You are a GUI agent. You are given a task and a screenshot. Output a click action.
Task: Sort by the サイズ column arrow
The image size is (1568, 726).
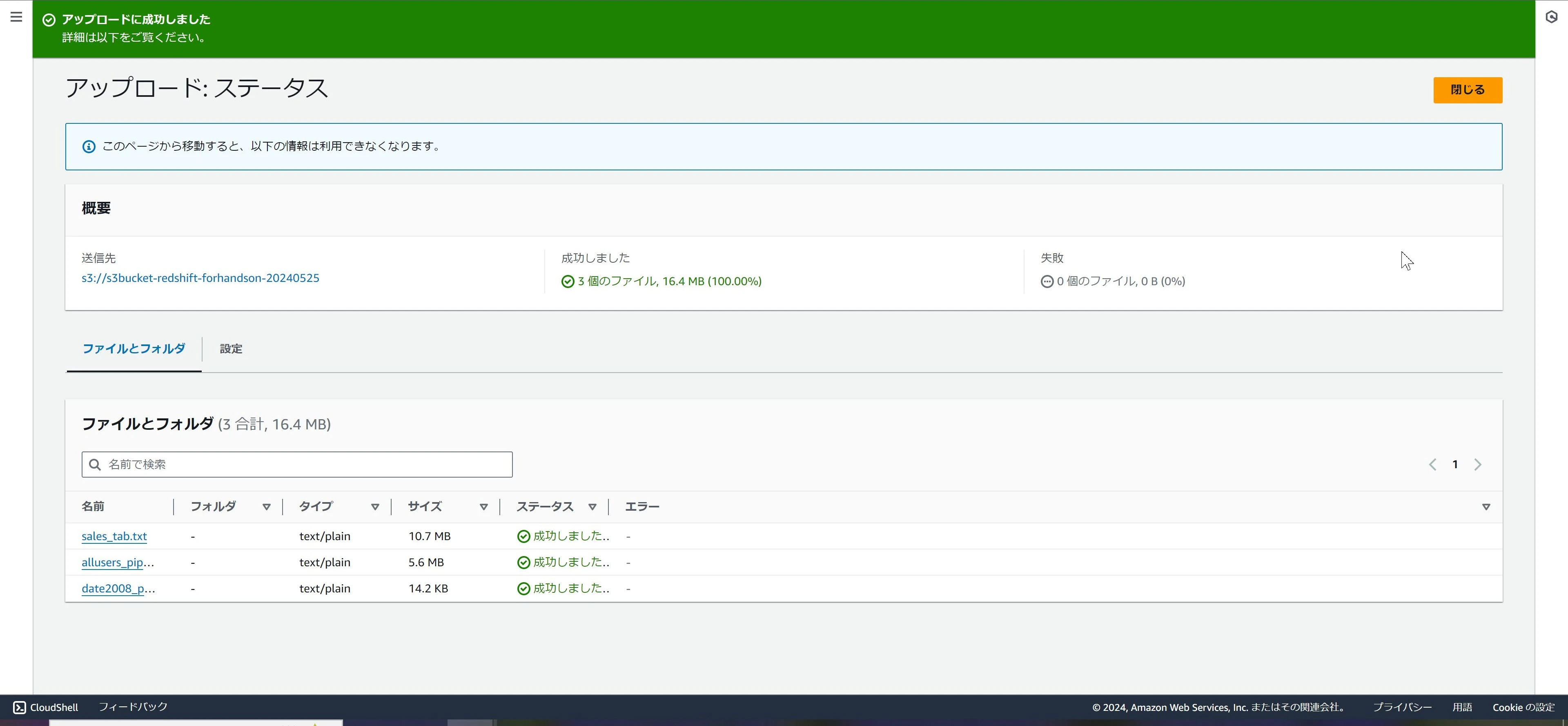point(484,507)
